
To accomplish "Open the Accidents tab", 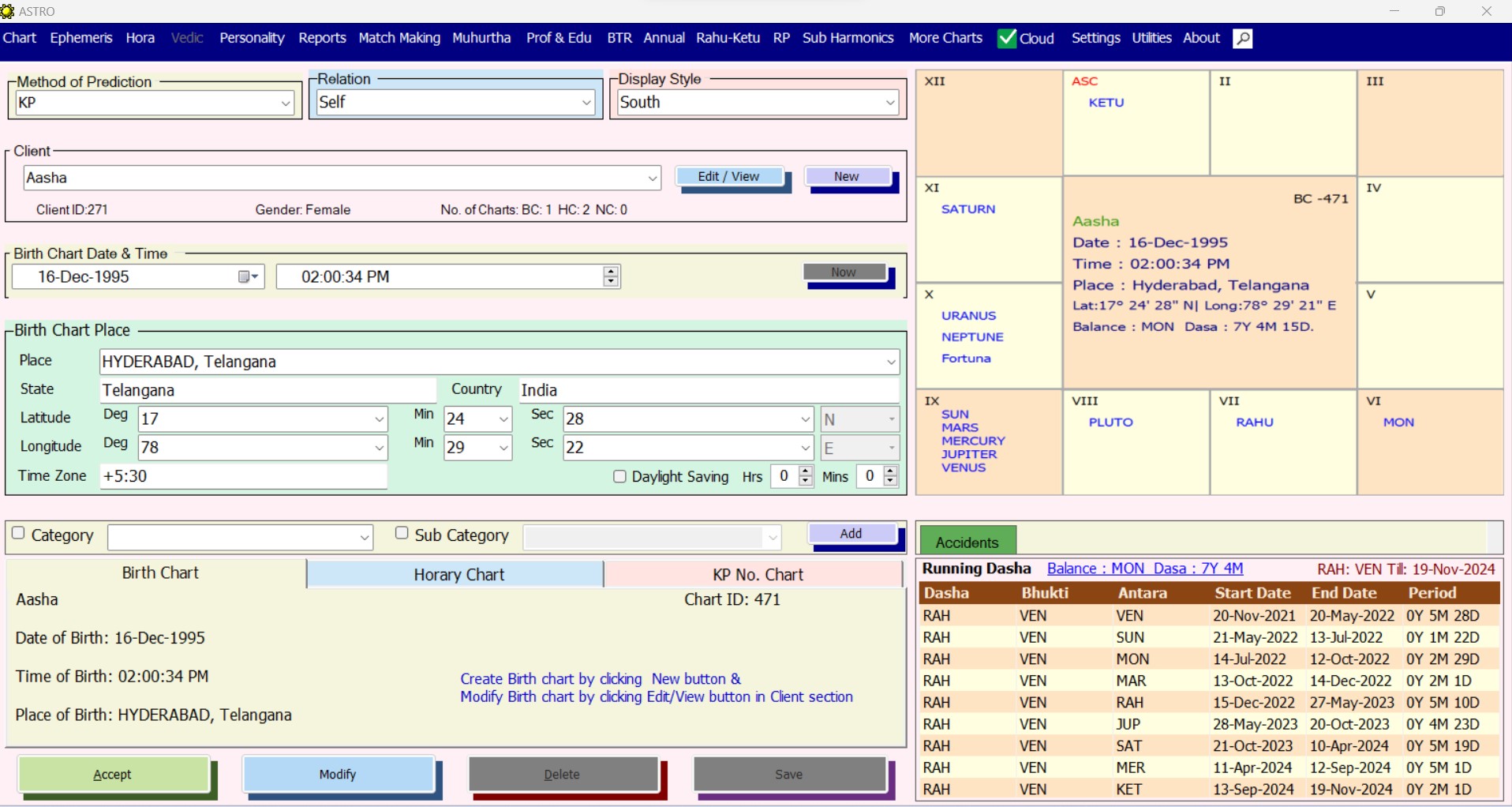I will [967, 542].
